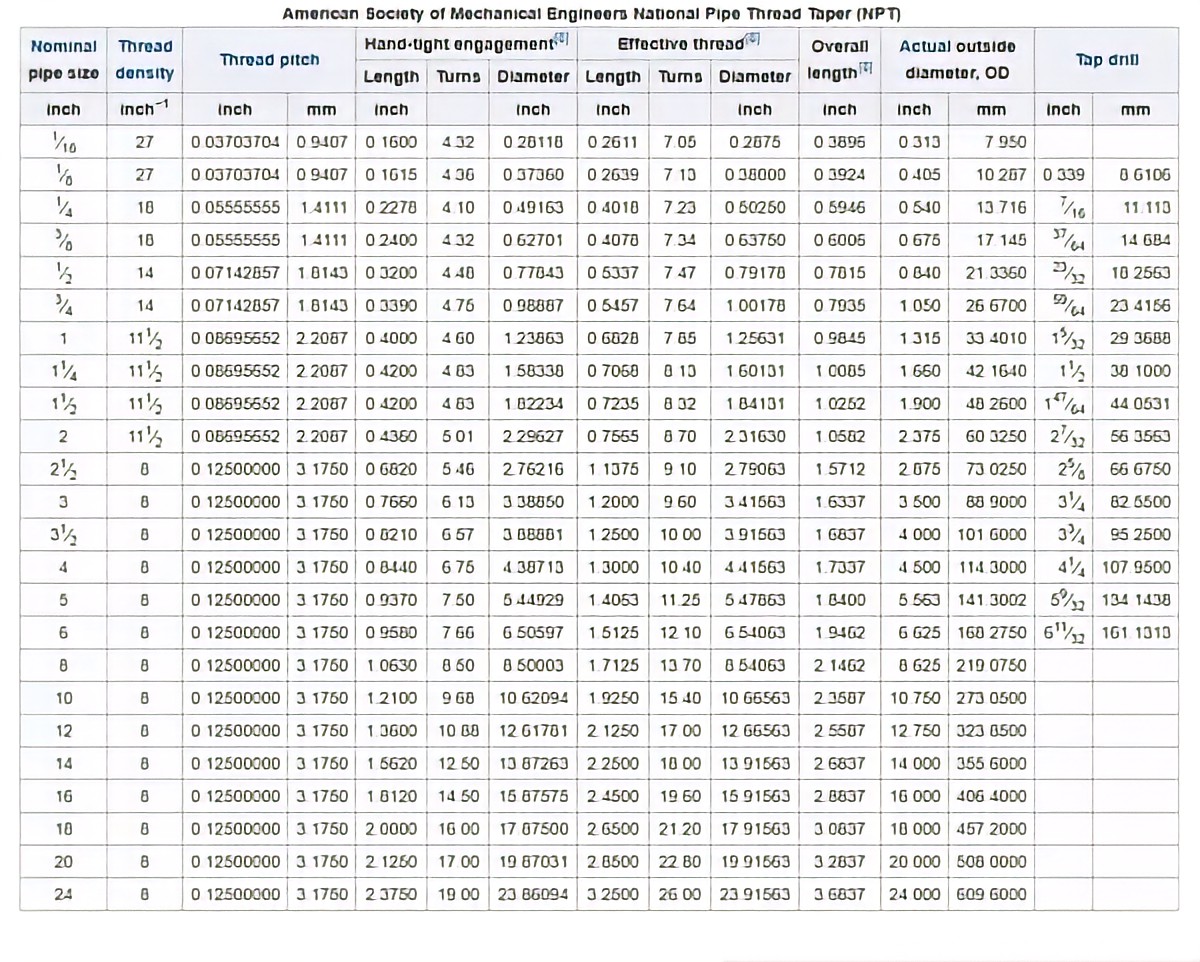Click the footnote marker next to Overall length
This screenshot has width=1200, height=962.
click(865, 70)
